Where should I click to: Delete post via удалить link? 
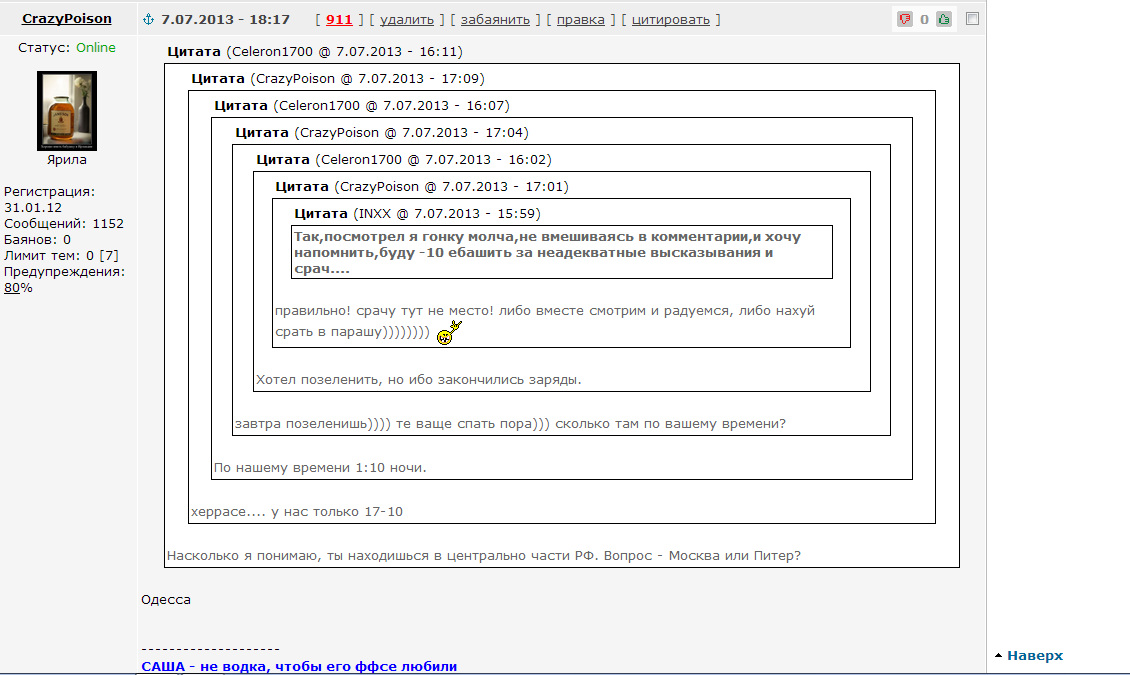[406, 20]
